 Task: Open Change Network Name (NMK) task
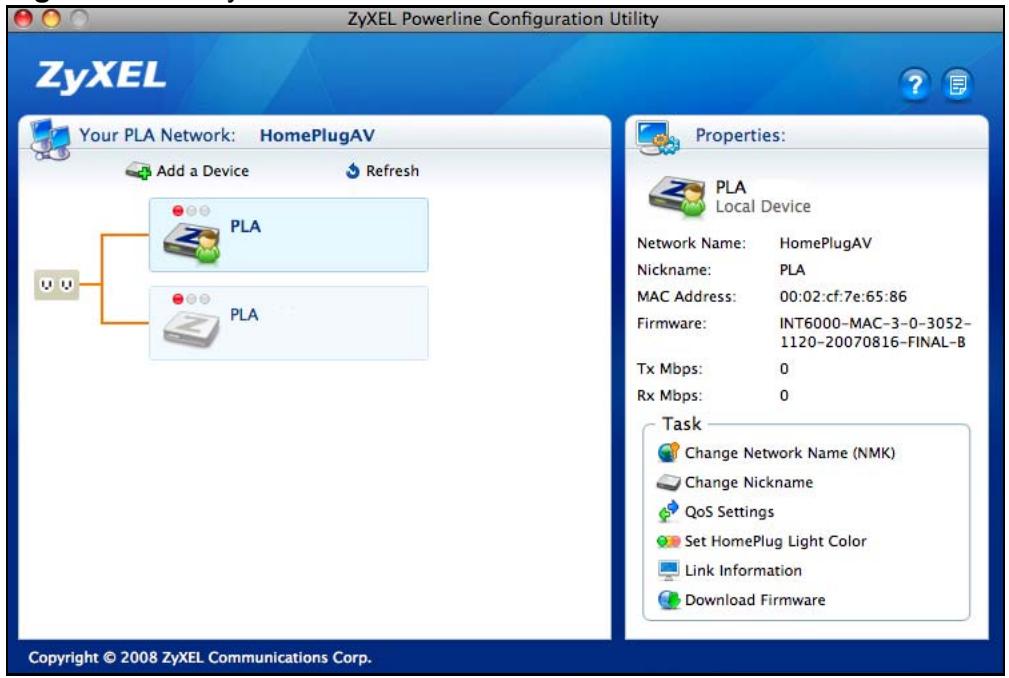click(790, 453)
